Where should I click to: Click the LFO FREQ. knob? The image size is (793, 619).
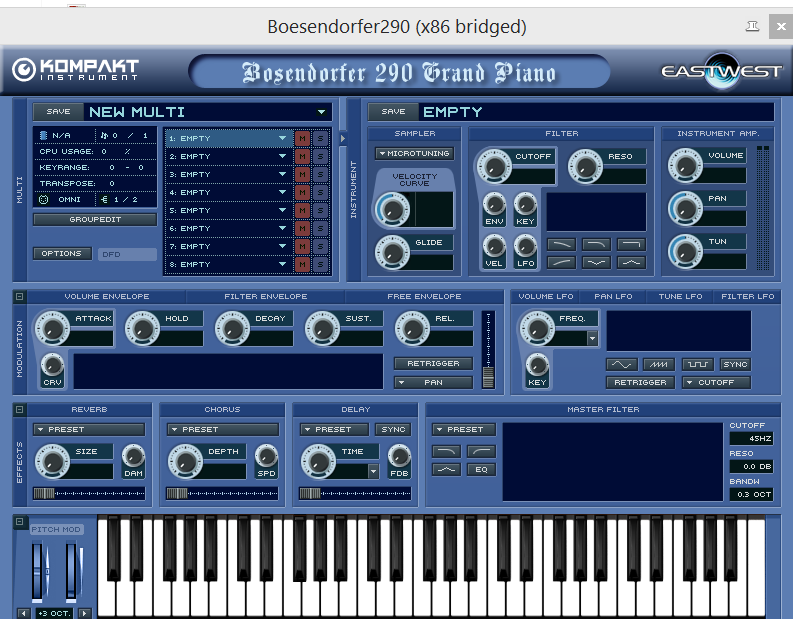tap(537, 328)
